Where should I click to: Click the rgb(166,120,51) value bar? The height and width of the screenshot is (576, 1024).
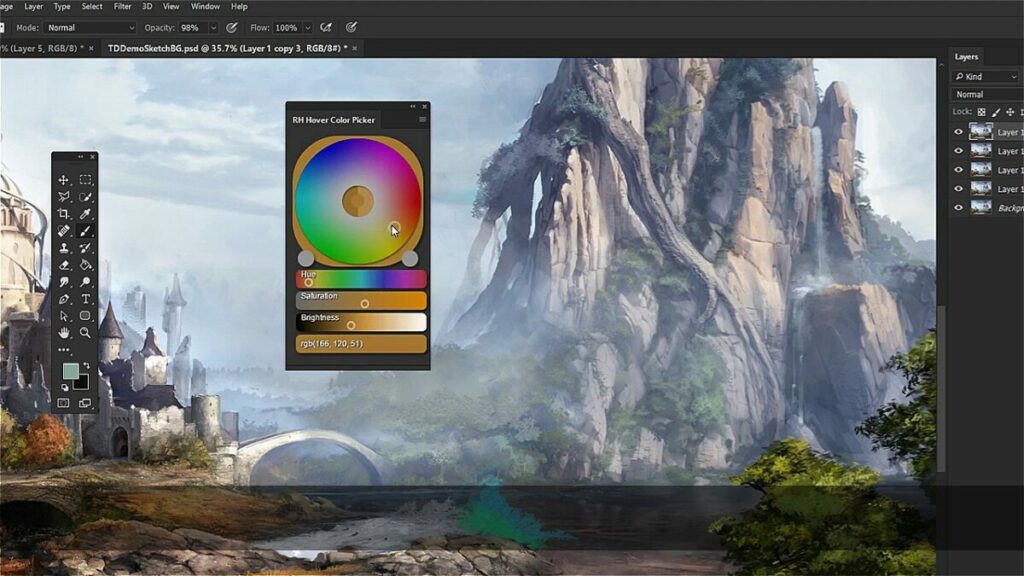point(360,344)
